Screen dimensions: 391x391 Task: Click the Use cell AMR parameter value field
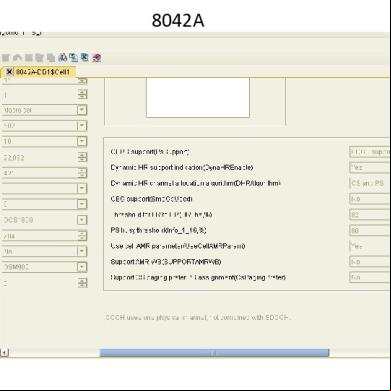pyautogui.click(x=370, y=246)
